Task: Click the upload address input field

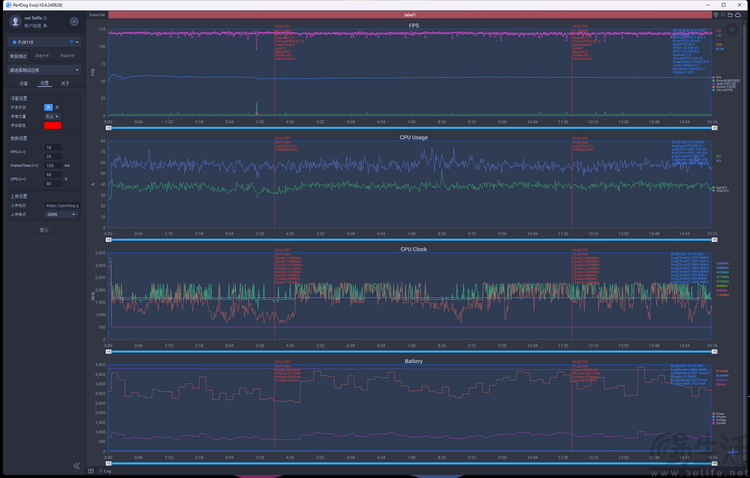Action: pos(60,205)
